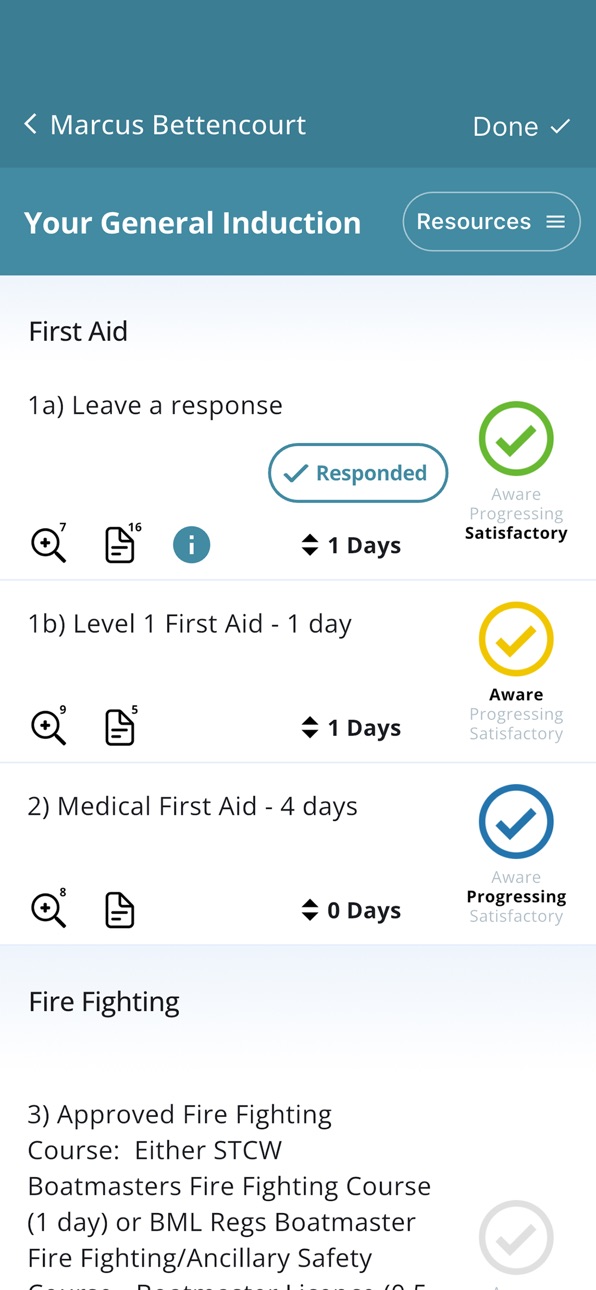The width and height of the screenshot is (596, 1290).
Task: Toggle yellow Aware checkmark for task 1b
Action: click(x=516, y=638)
